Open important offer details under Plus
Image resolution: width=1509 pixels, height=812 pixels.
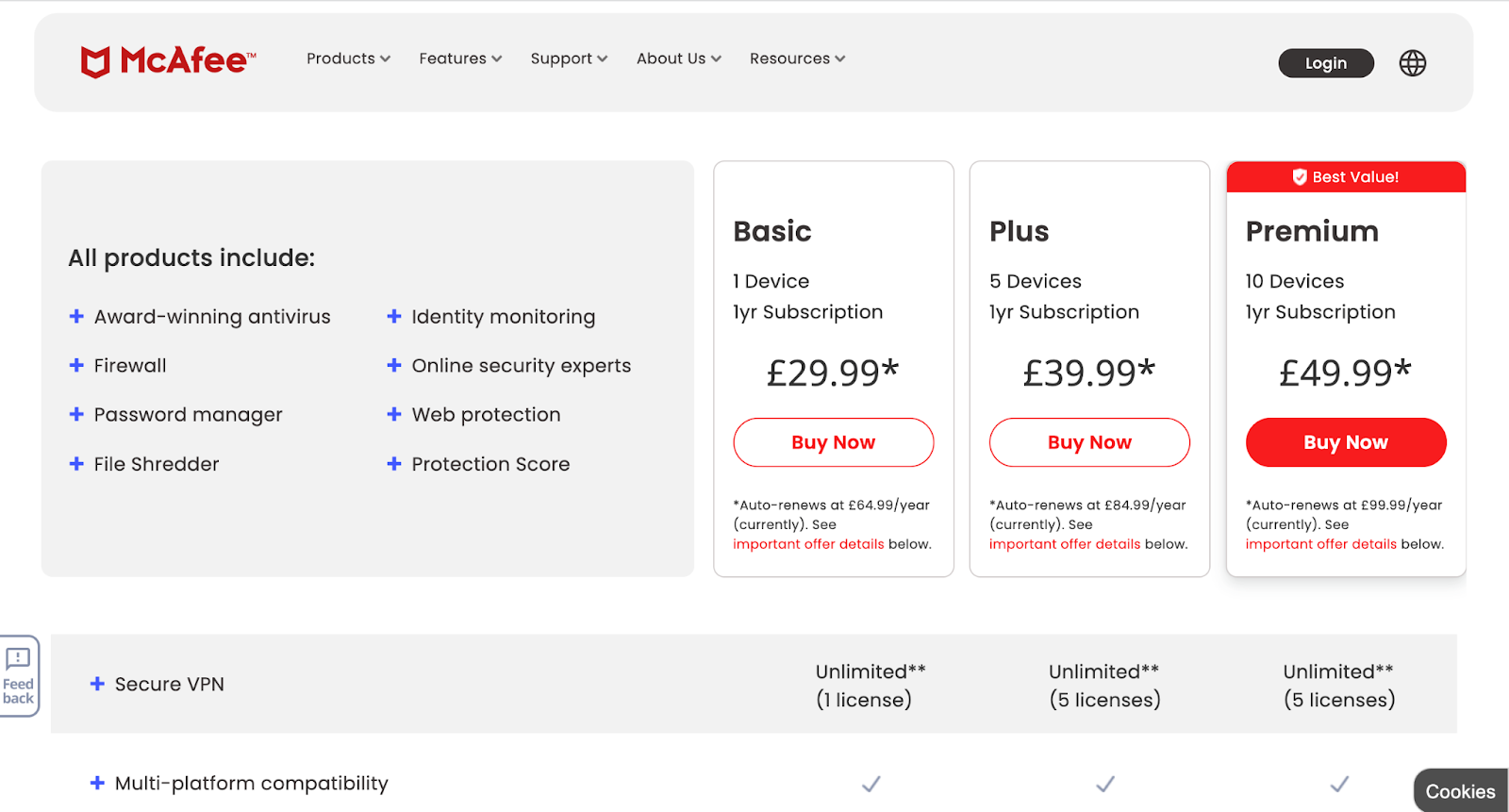click(1065, 544)
